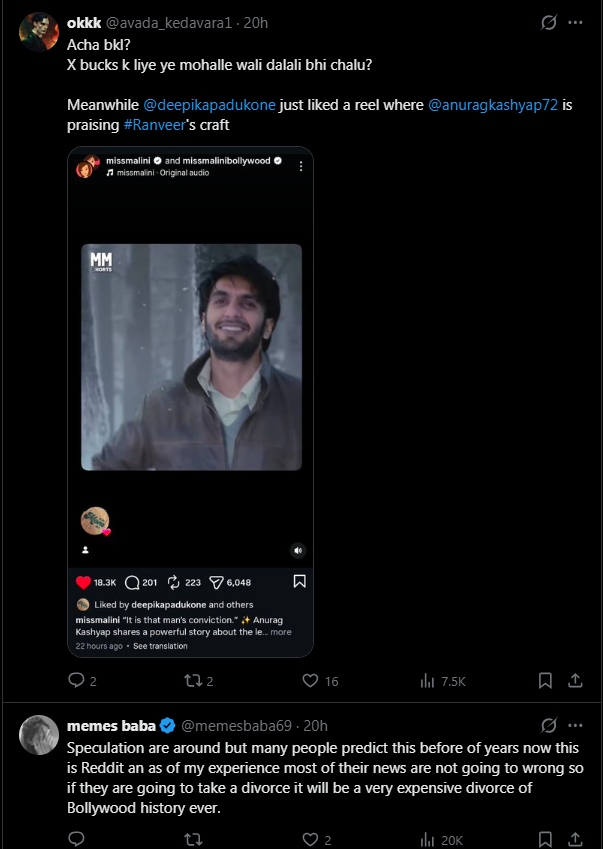Open more options on memes baba's tweet

[x=575, y=725]
